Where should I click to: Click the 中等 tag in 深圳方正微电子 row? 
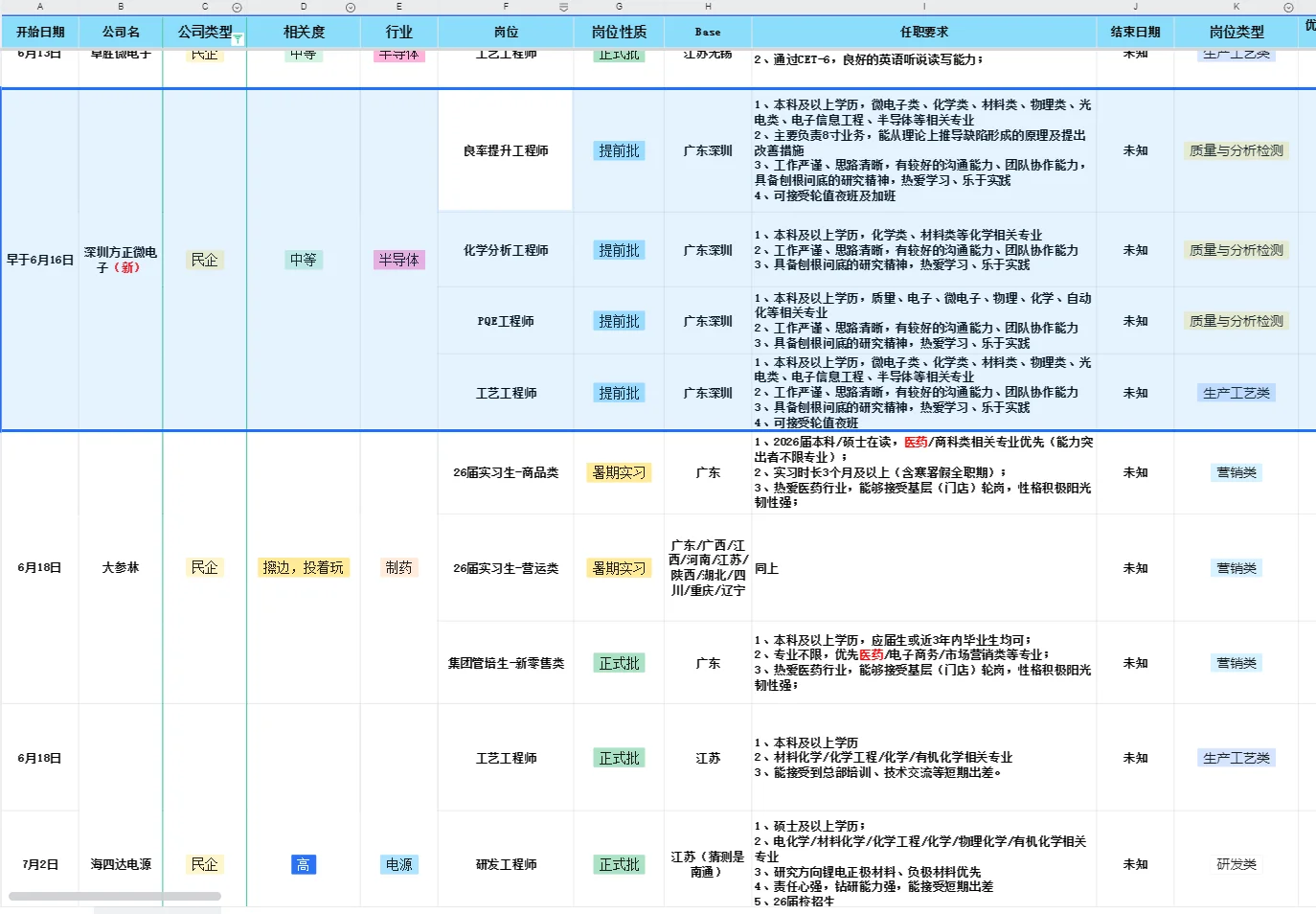(304, 260)
